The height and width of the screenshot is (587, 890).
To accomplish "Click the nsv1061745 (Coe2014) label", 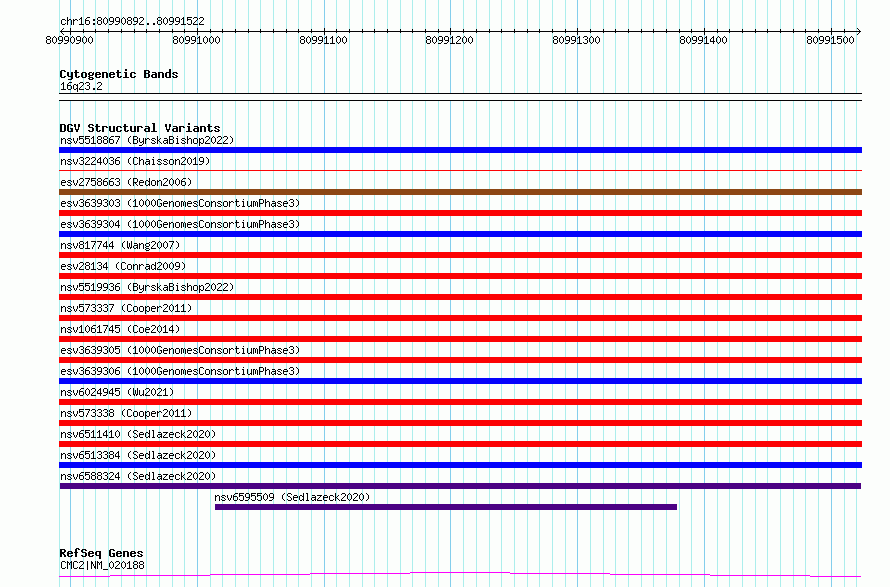I will click(120, 329).
